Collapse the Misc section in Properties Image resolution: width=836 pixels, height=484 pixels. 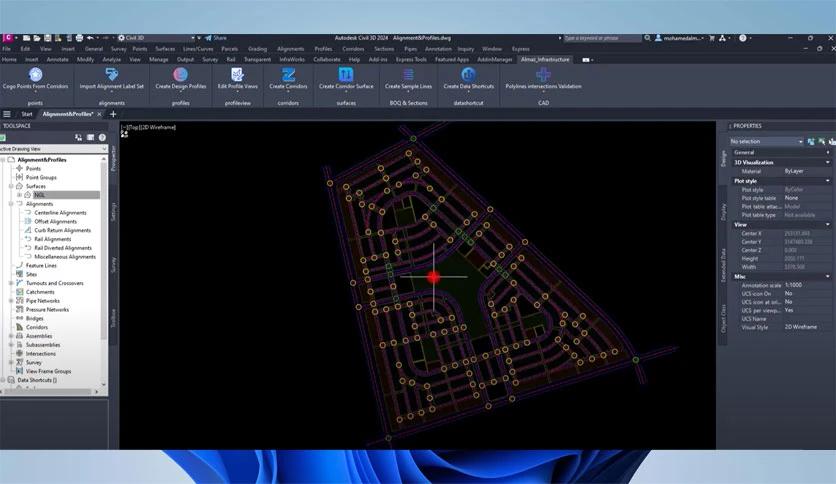pos(827,276)
